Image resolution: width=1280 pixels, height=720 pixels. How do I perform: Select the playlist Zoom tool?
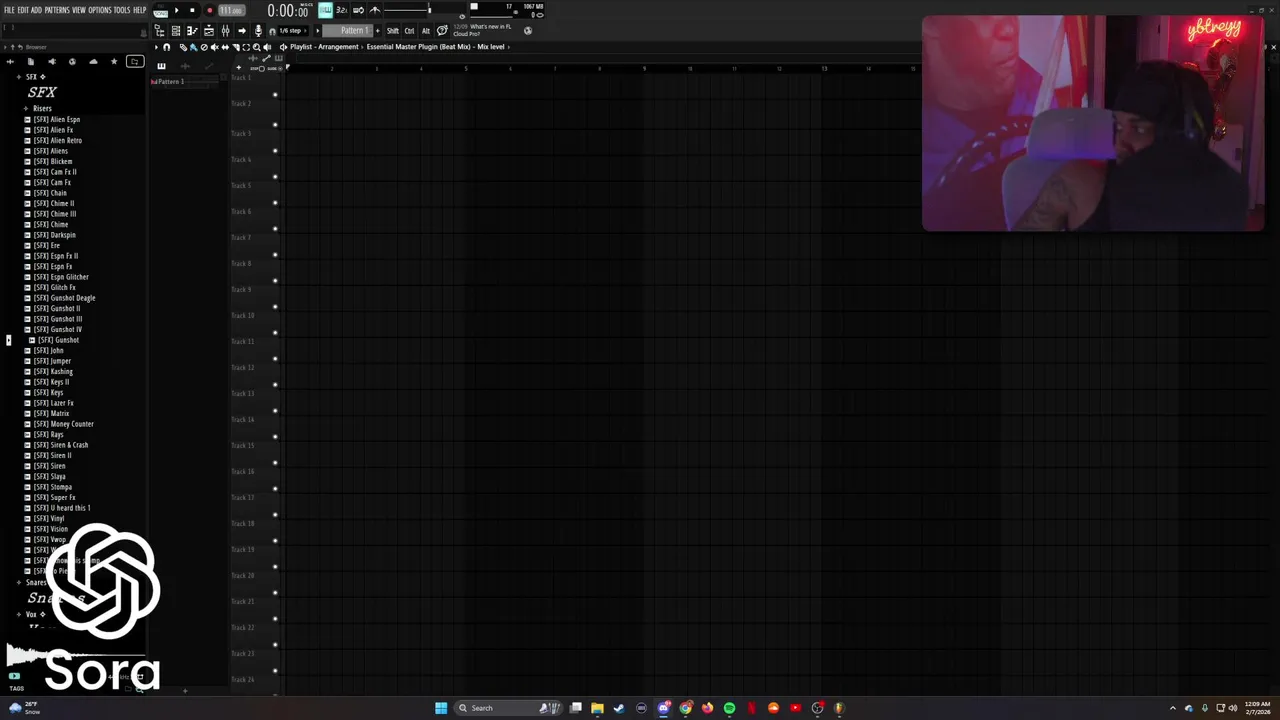[257, 47]
